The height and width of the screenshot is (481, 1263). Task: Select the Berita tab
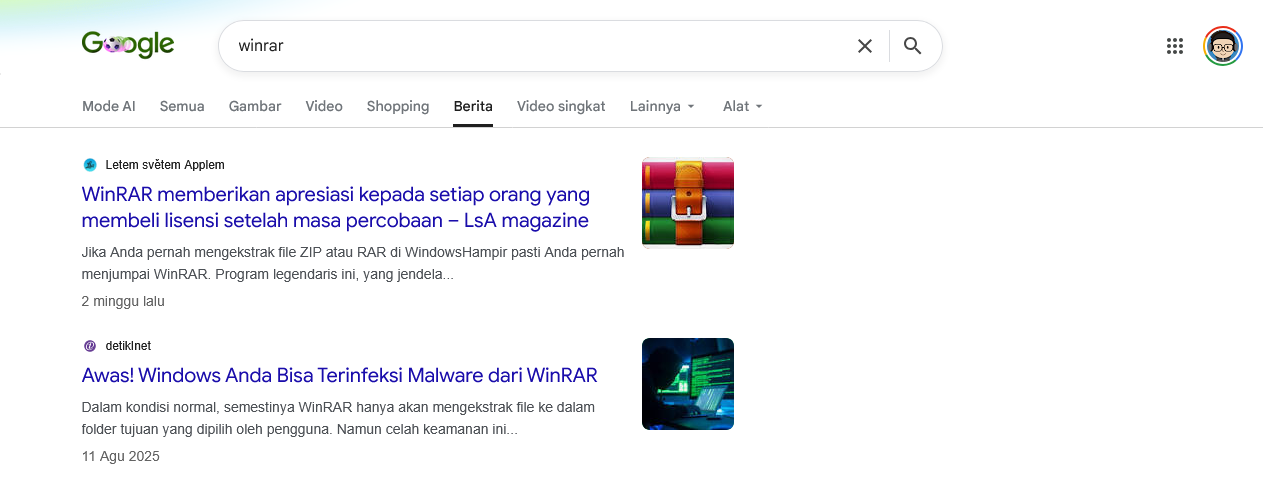[473, 106]
